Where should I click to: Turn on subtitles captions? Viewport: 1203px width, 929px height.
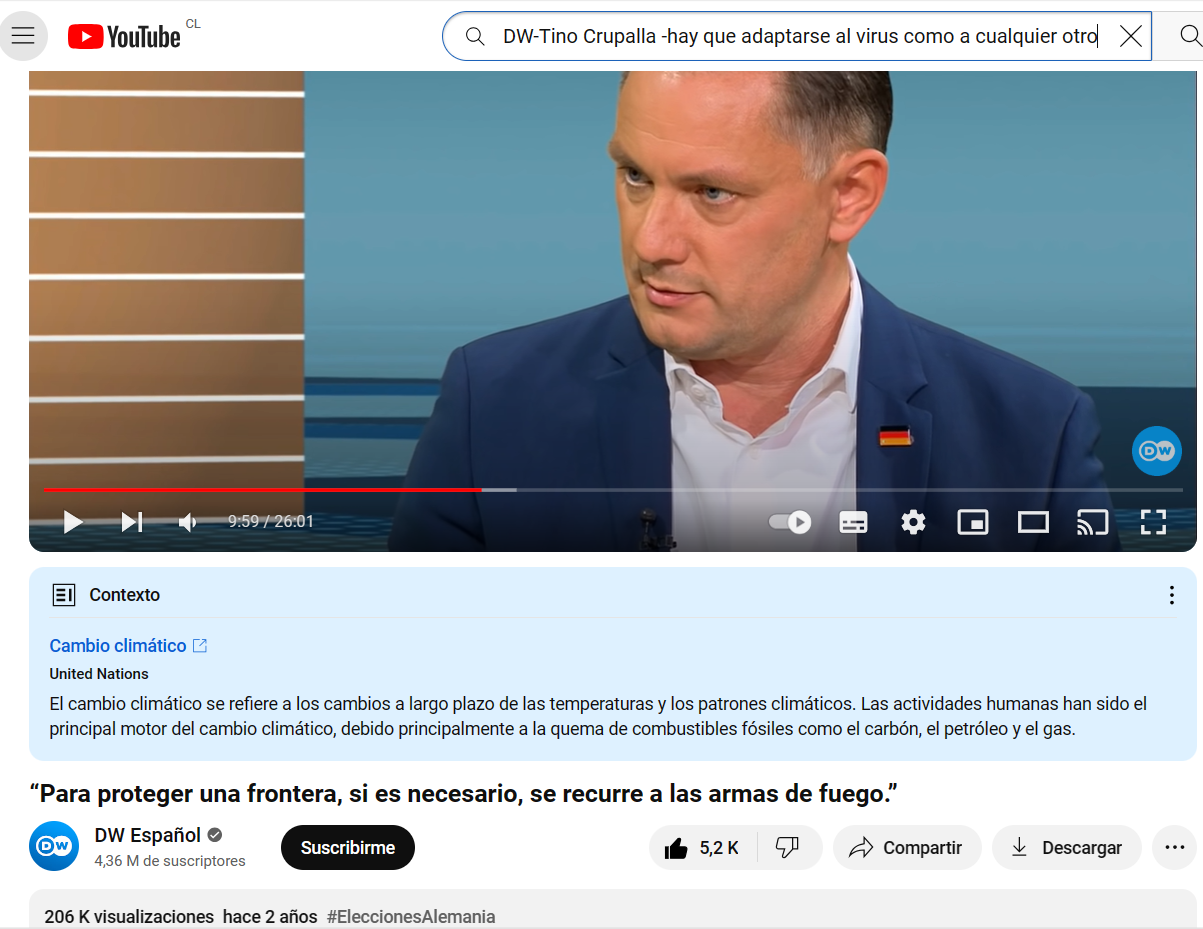[853, 521]
